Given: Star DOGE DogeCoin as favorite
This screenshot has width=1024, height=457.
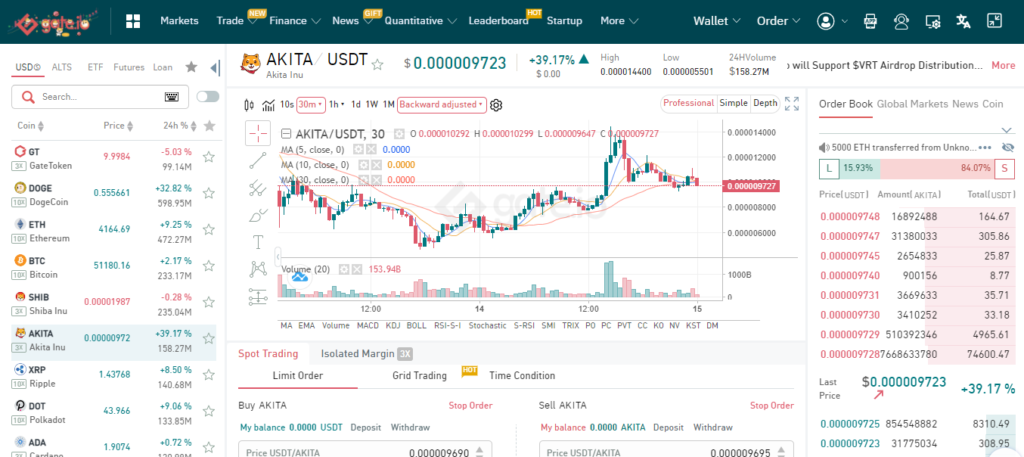Looking at the screenshot, I should tap(208, 193).
